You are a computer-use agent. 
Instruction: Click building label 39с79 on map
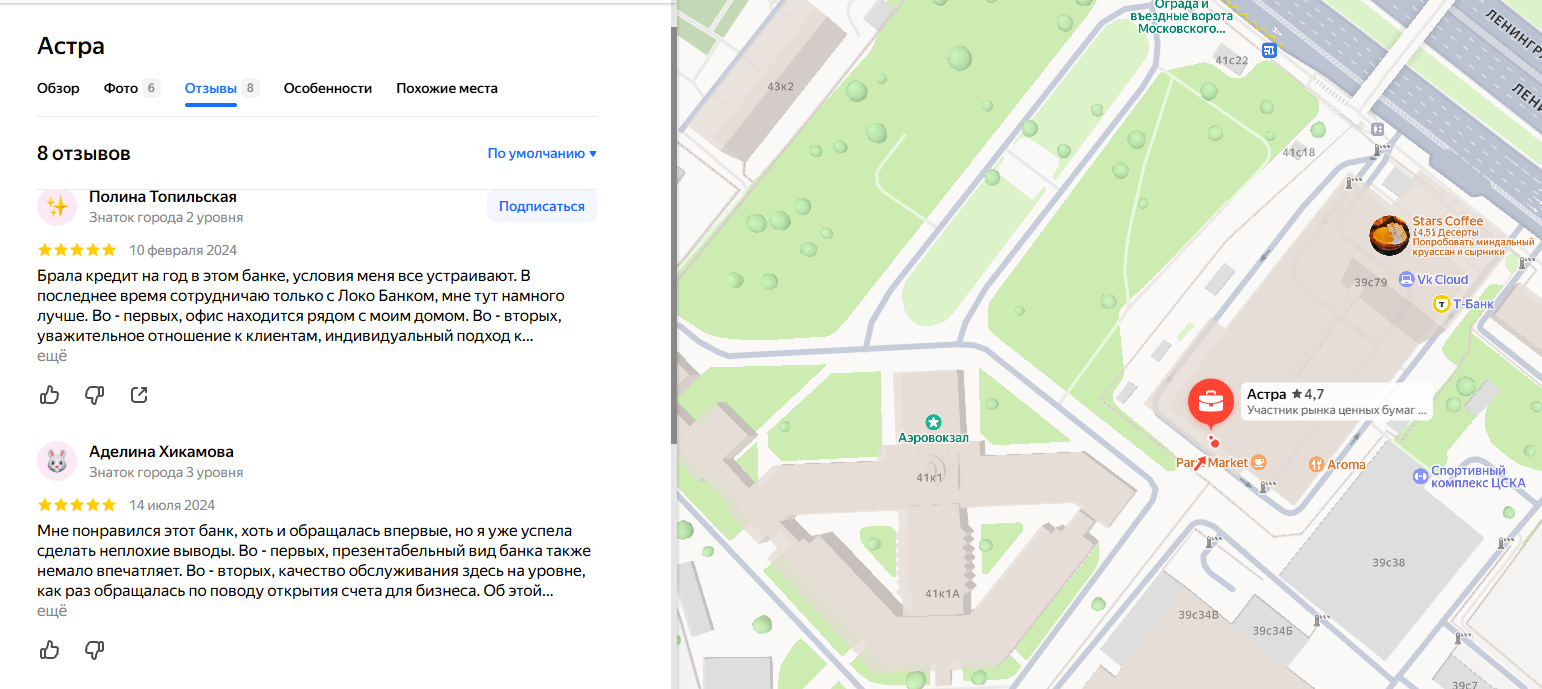coord(1371,283)
